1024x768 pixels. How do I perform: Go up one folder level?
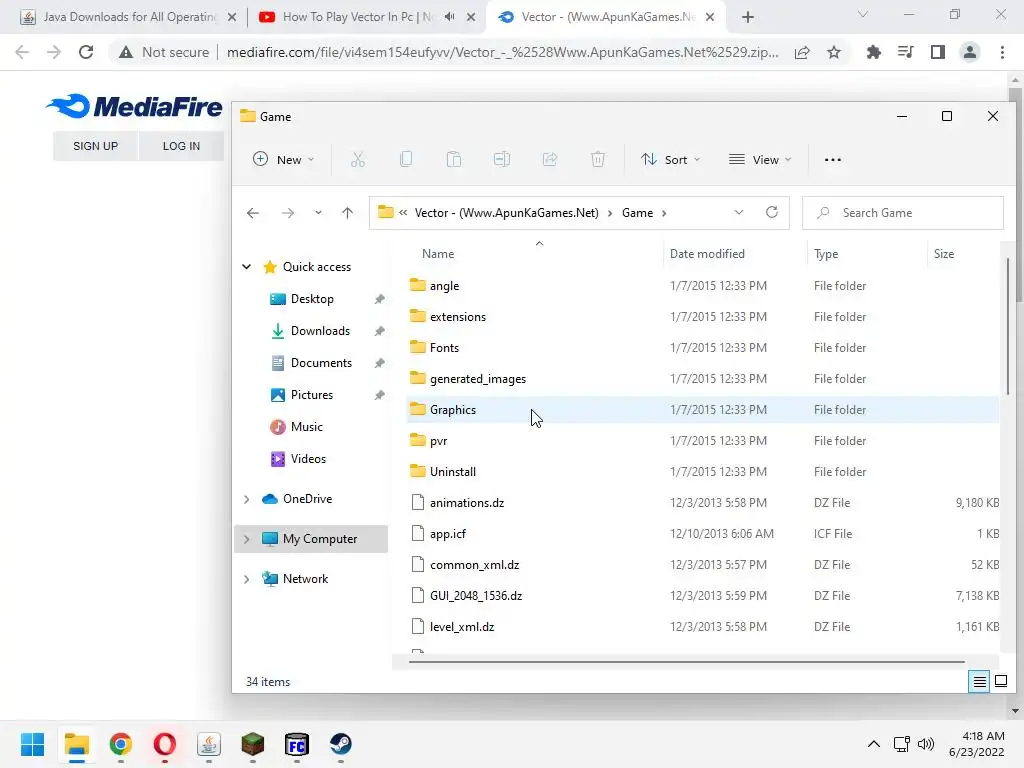click(x=347, y=213)
